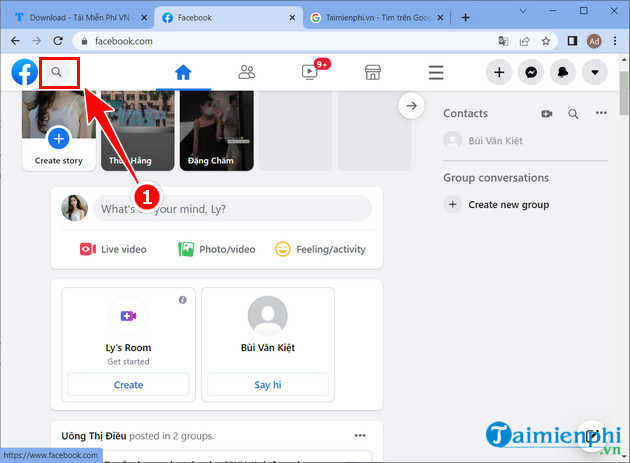Add a Photo/video to post
The image size is (630, 463).
[x=217, y=249]
